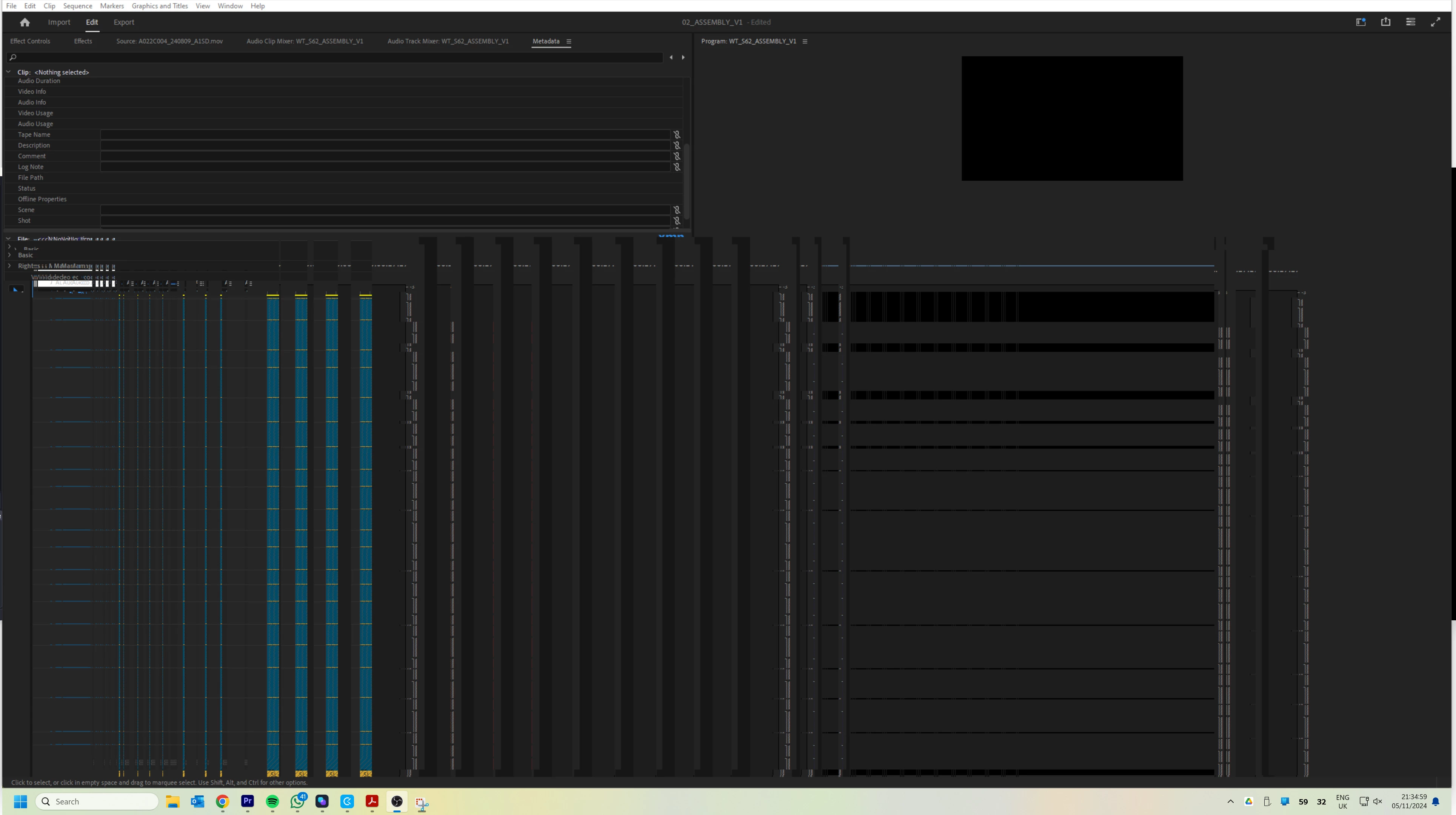Collapse the Clip metadata section

click(8, 72)
